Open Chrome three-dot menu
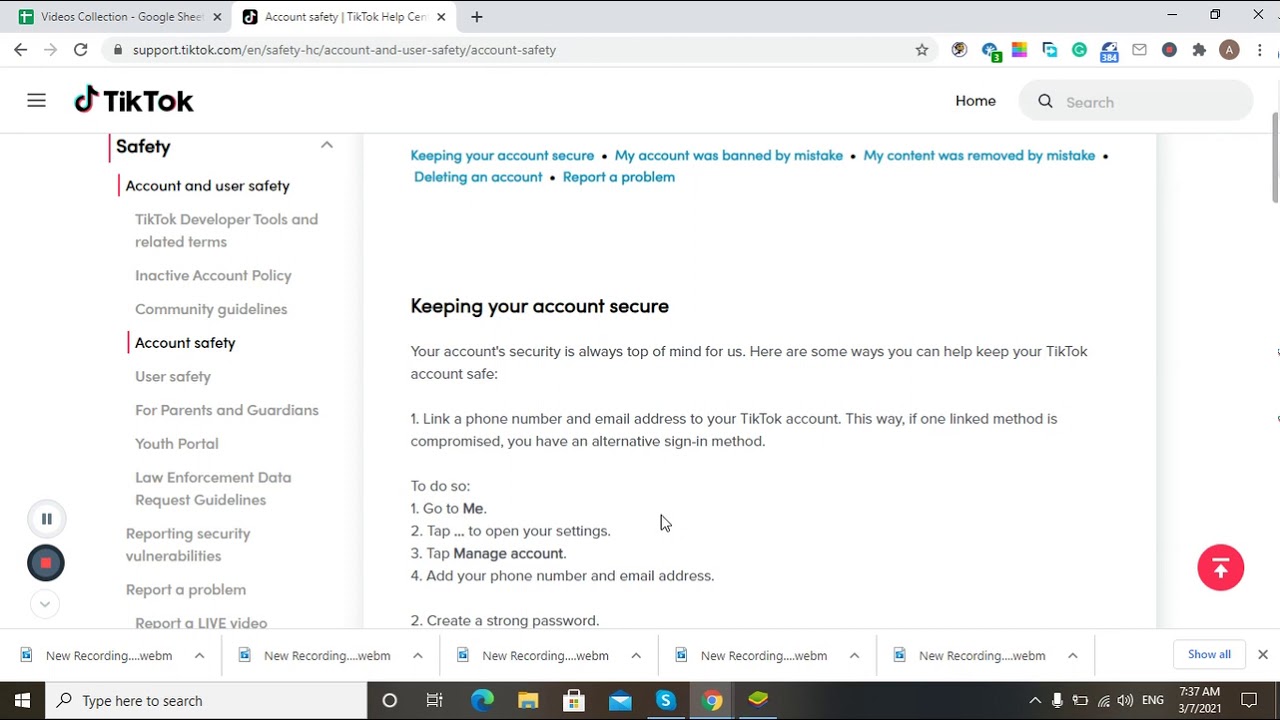The height and width of the screenshot is (720, 1280). click(x=1260, y=50)
